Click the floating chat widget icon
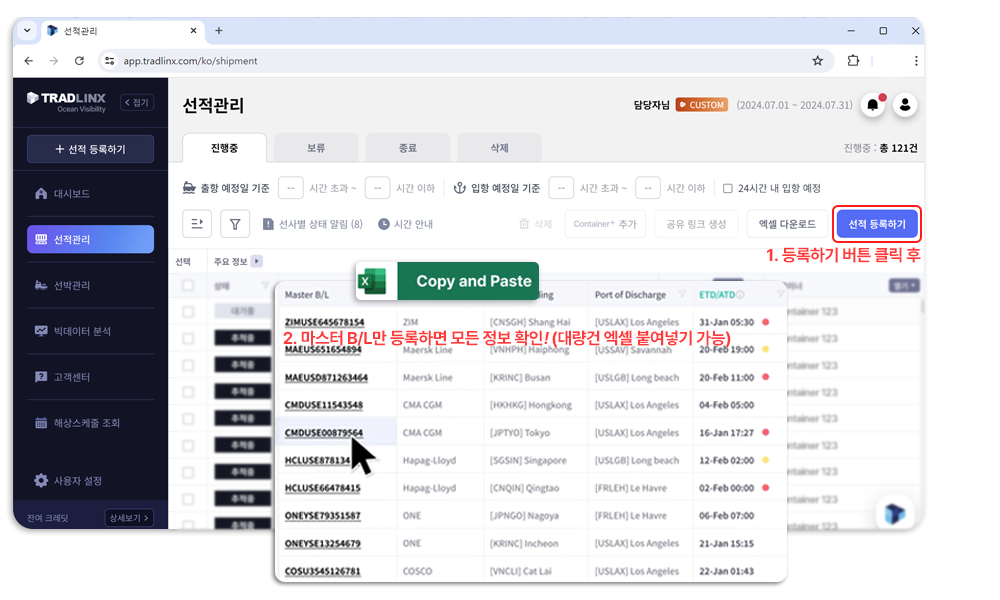 point(895,513)
